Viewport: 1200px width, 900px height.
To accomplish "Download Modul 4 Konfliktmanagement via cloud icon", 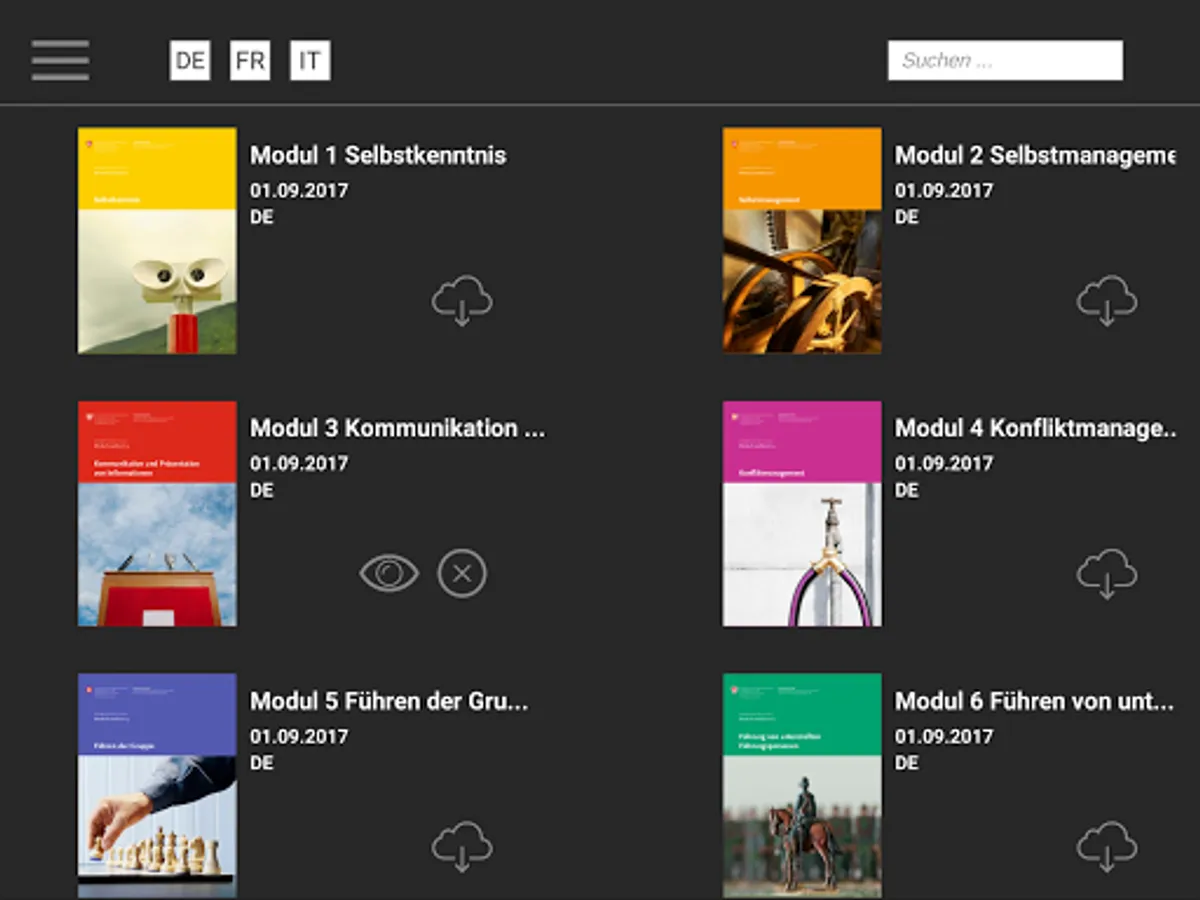I will (1107, 574).
